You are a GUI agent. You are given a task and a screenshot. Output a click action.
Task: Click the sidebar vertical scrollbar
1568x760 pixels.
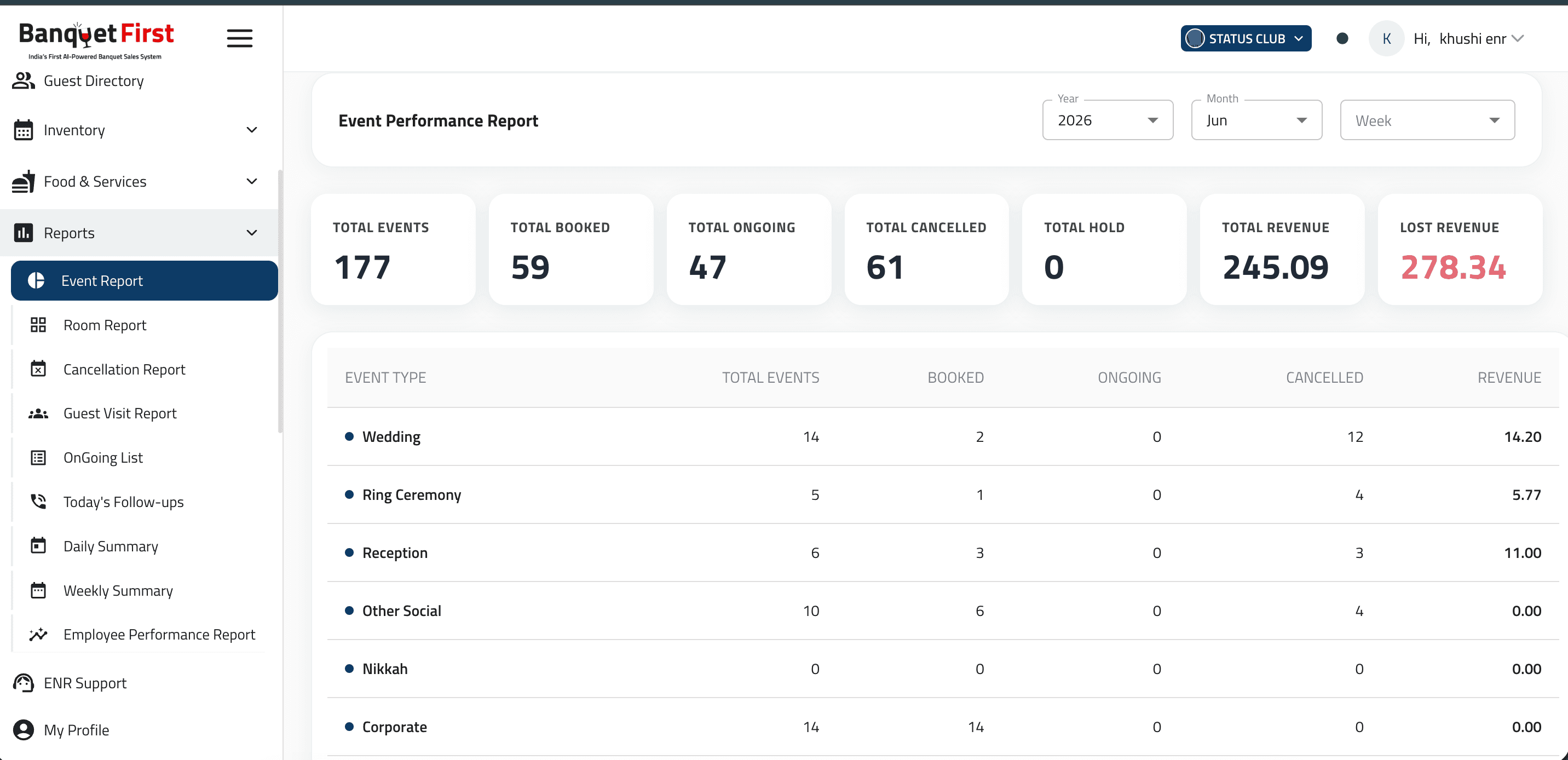(x=280, y=302)
